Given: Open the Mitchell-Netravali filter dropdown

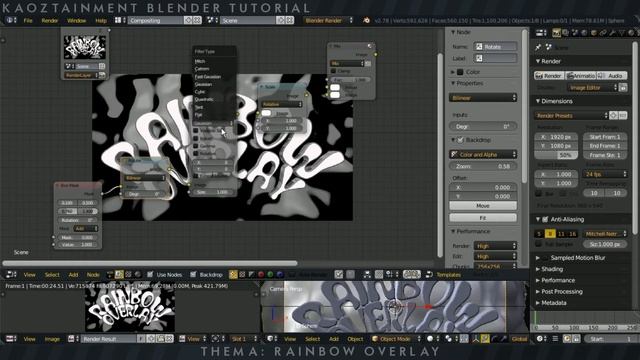Looking at the screenshot, I should pyautogui.click(x=605, y=234).
